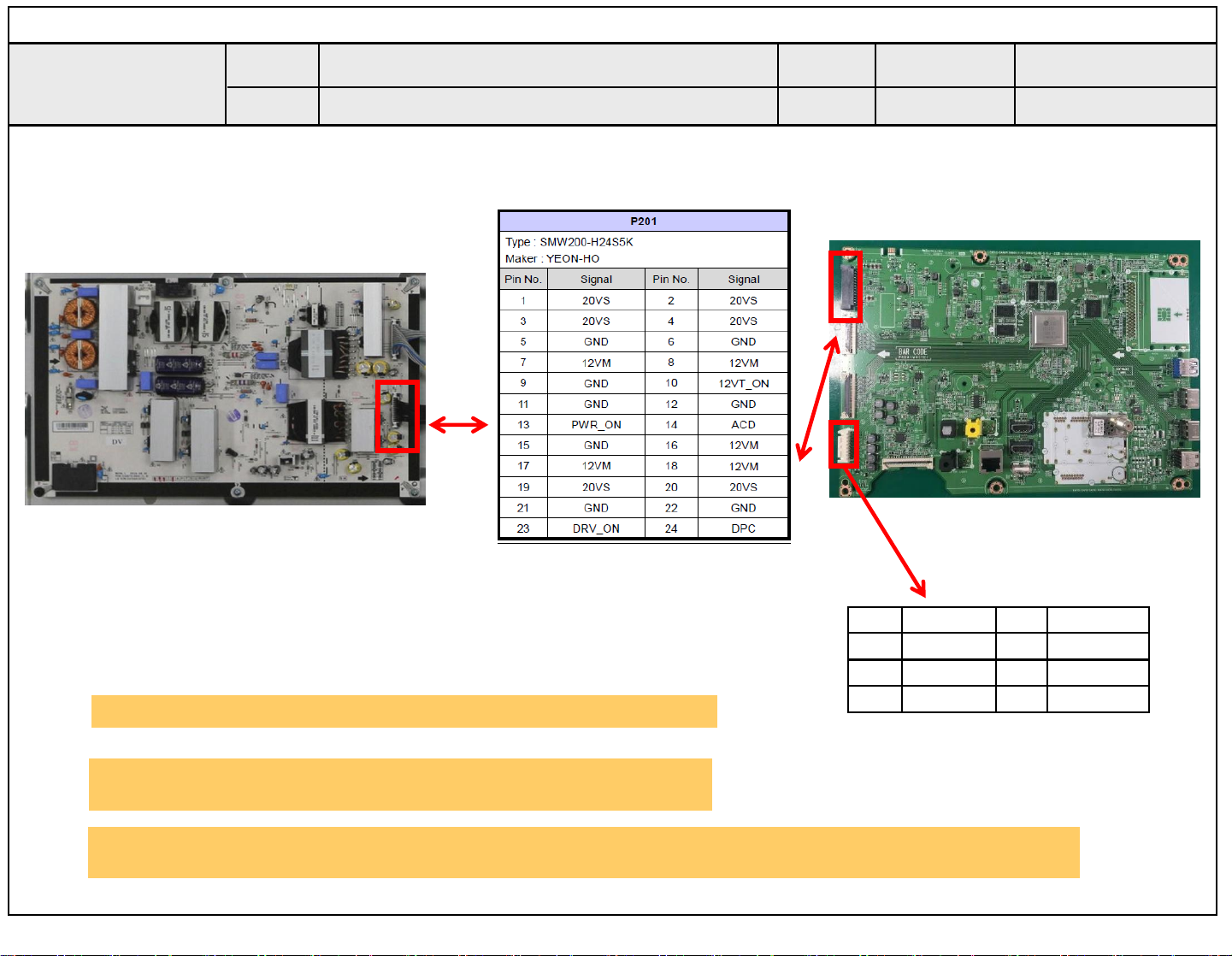Select pin number 16 cell
The width and height of the screenshot is (1232, 956).
(x=671, y=446)
